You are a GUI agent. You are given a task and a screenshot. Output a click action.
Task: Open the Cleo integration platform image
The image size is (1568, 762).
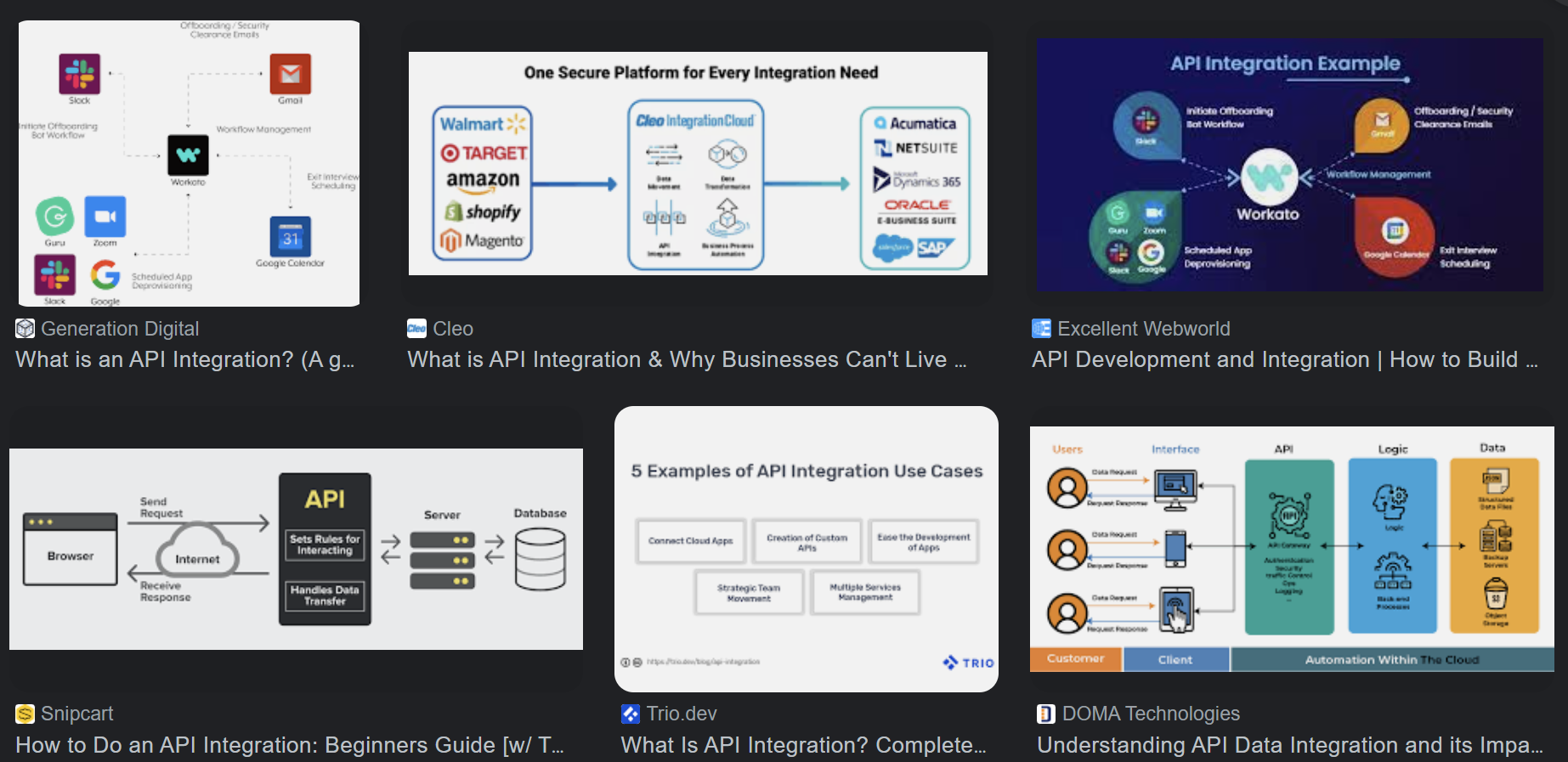coord(698,163)
